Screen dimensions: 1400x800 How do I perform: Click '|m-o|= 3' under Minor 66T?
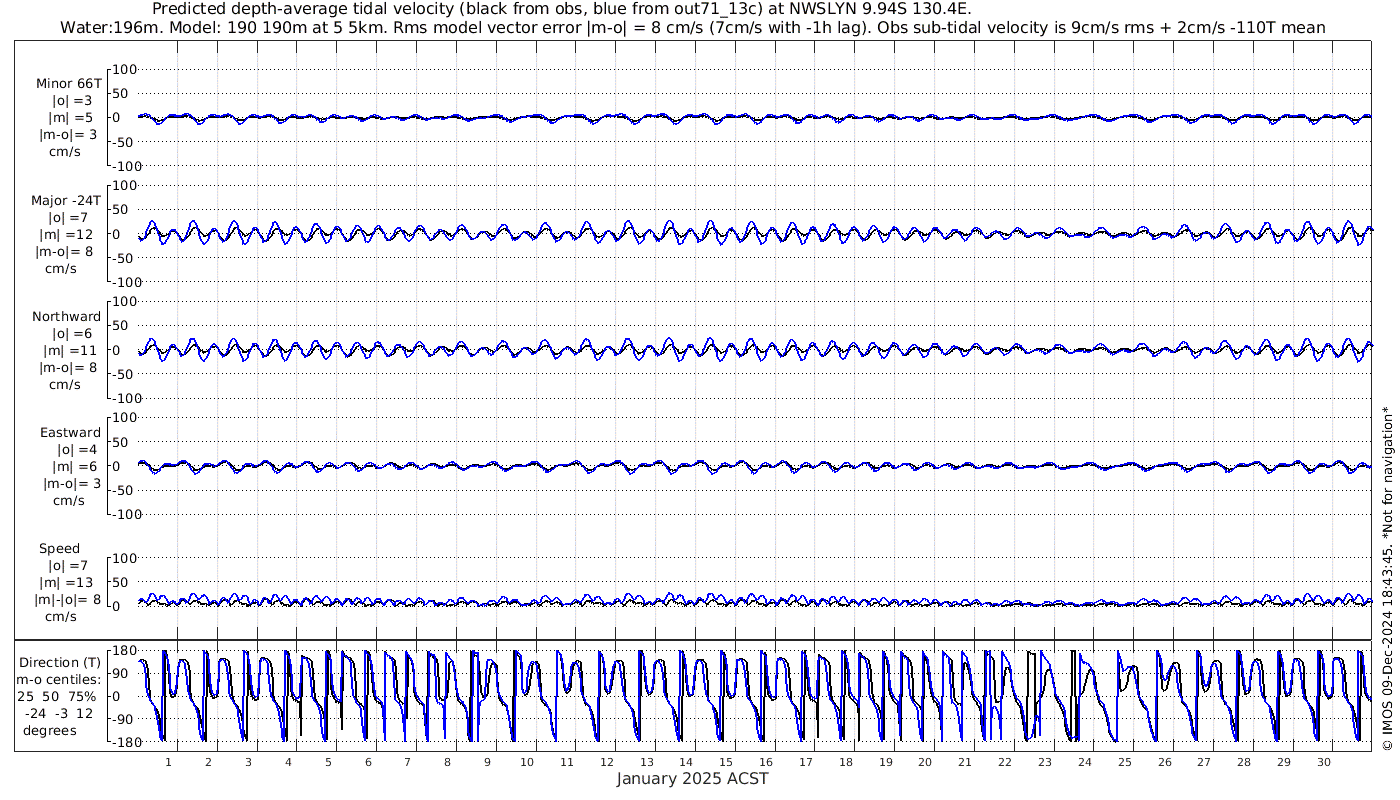66,135
